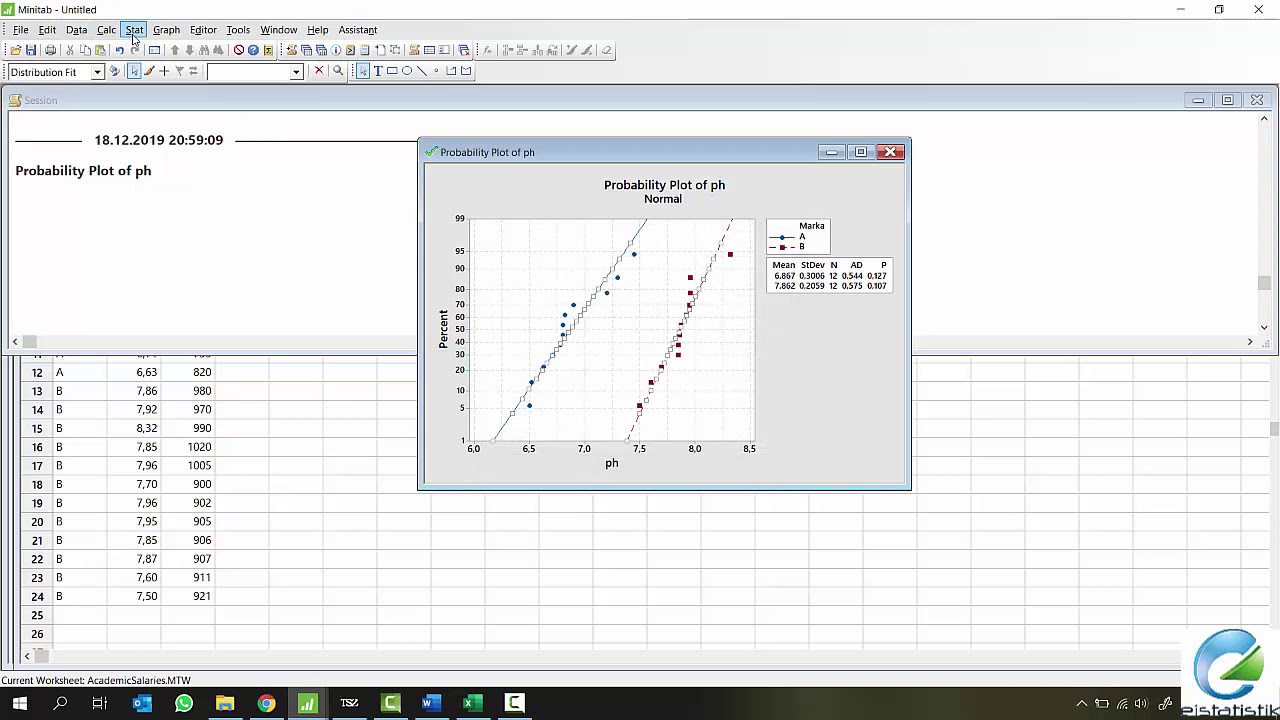Click the Open Project folder icon
The image size is (1280, 720).
click(x=16, y=50)
